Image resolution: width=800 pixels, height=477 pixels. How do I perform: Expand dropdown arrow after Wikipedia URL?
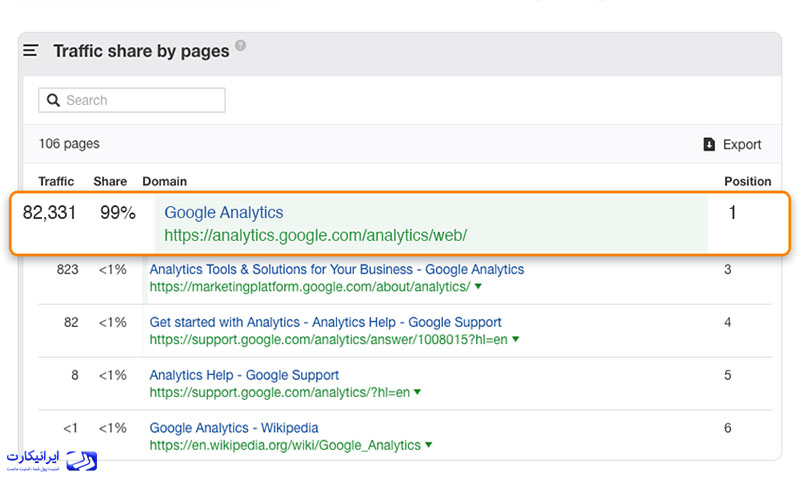429,445
